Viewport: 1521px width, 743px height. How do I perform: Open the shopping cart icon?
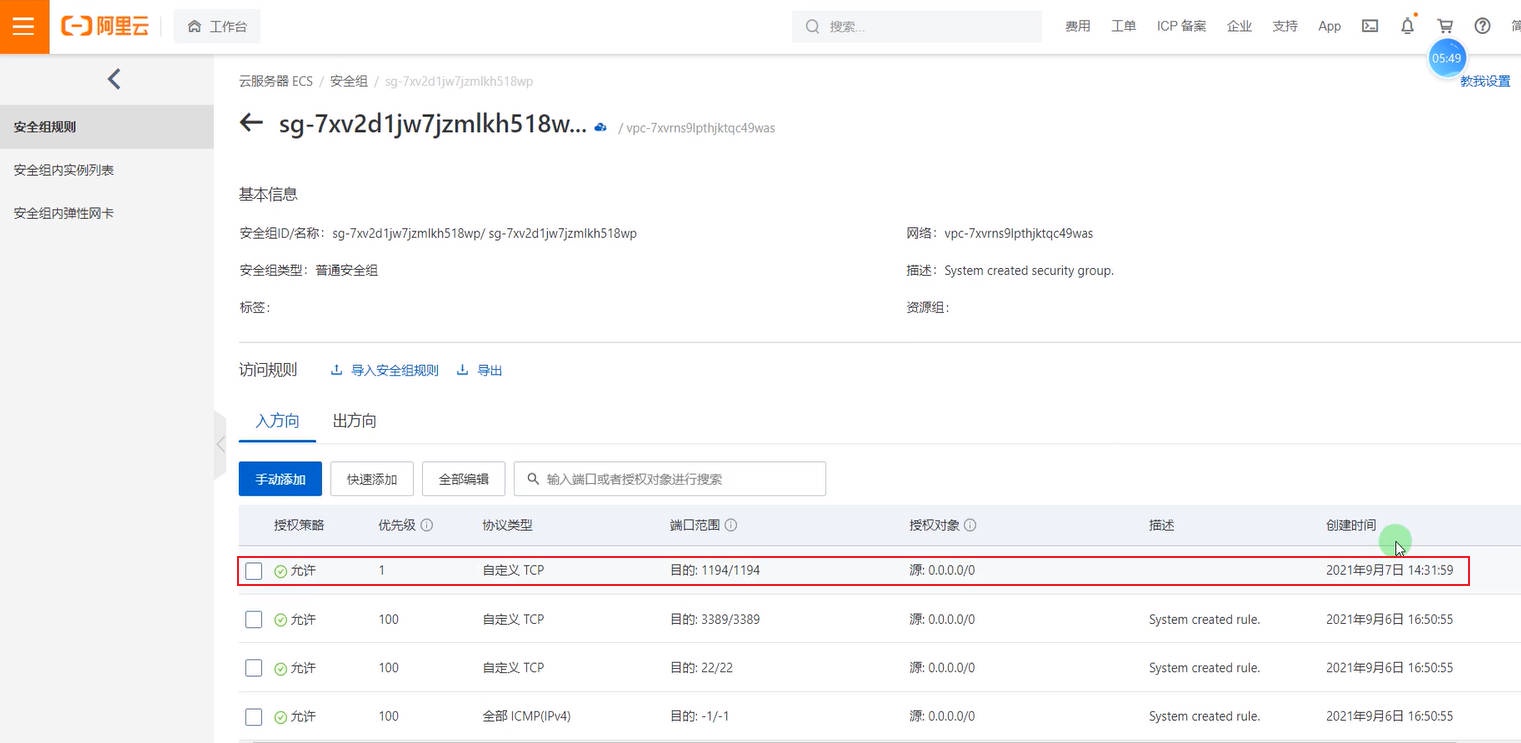click(1445, 26)
